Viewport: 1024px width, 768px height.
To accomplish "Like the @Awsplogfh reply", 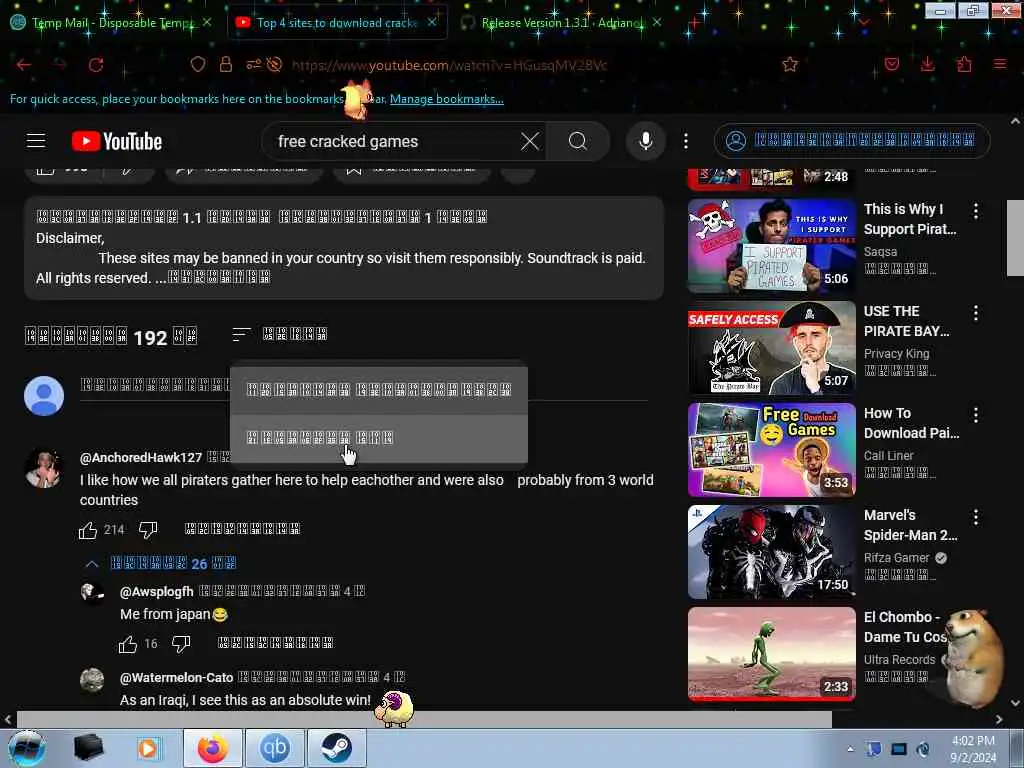I will [x=128, y=645].
